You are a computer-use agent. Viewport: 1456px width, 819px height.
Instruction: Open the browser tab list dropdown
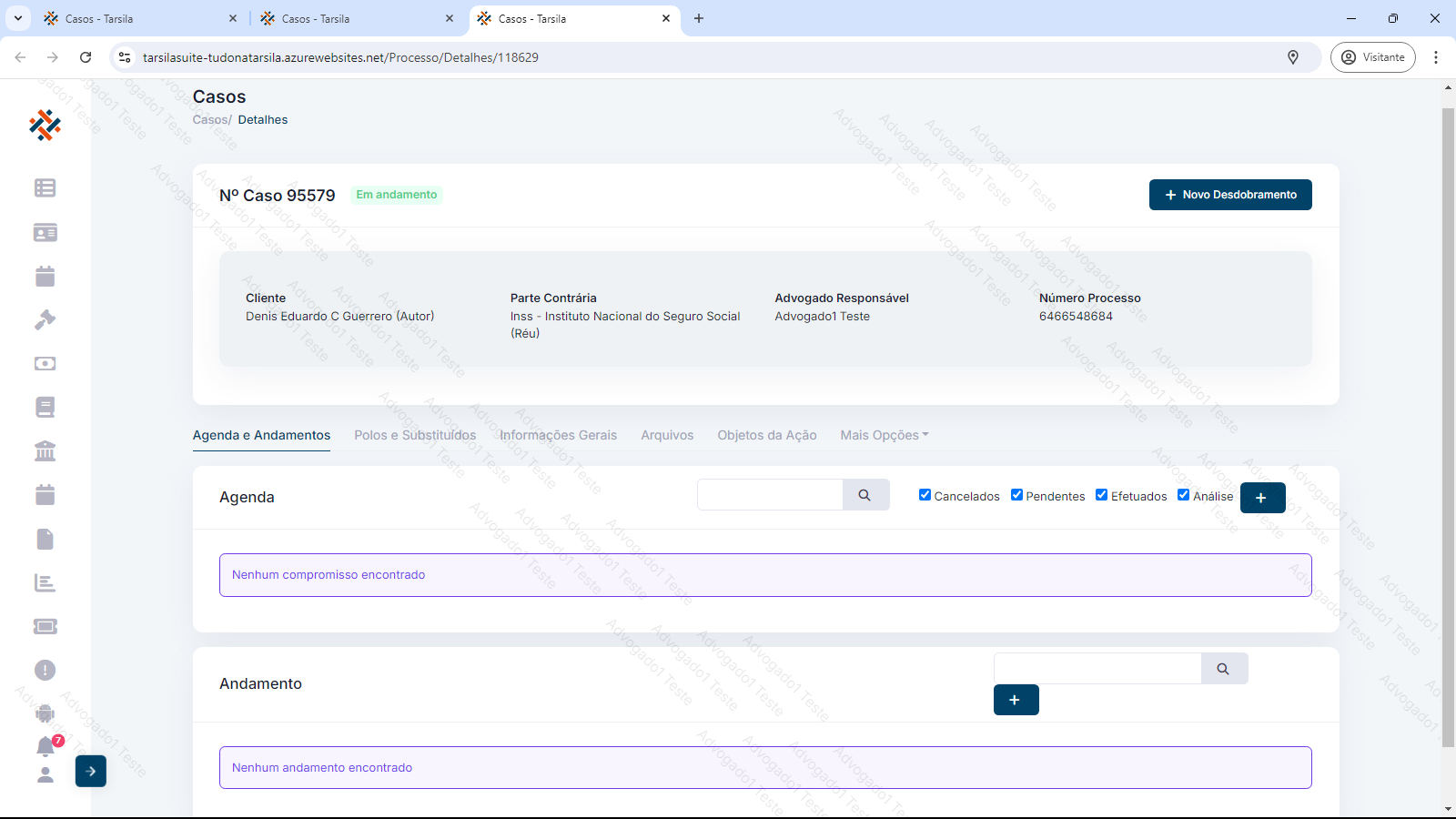point(17,18)
